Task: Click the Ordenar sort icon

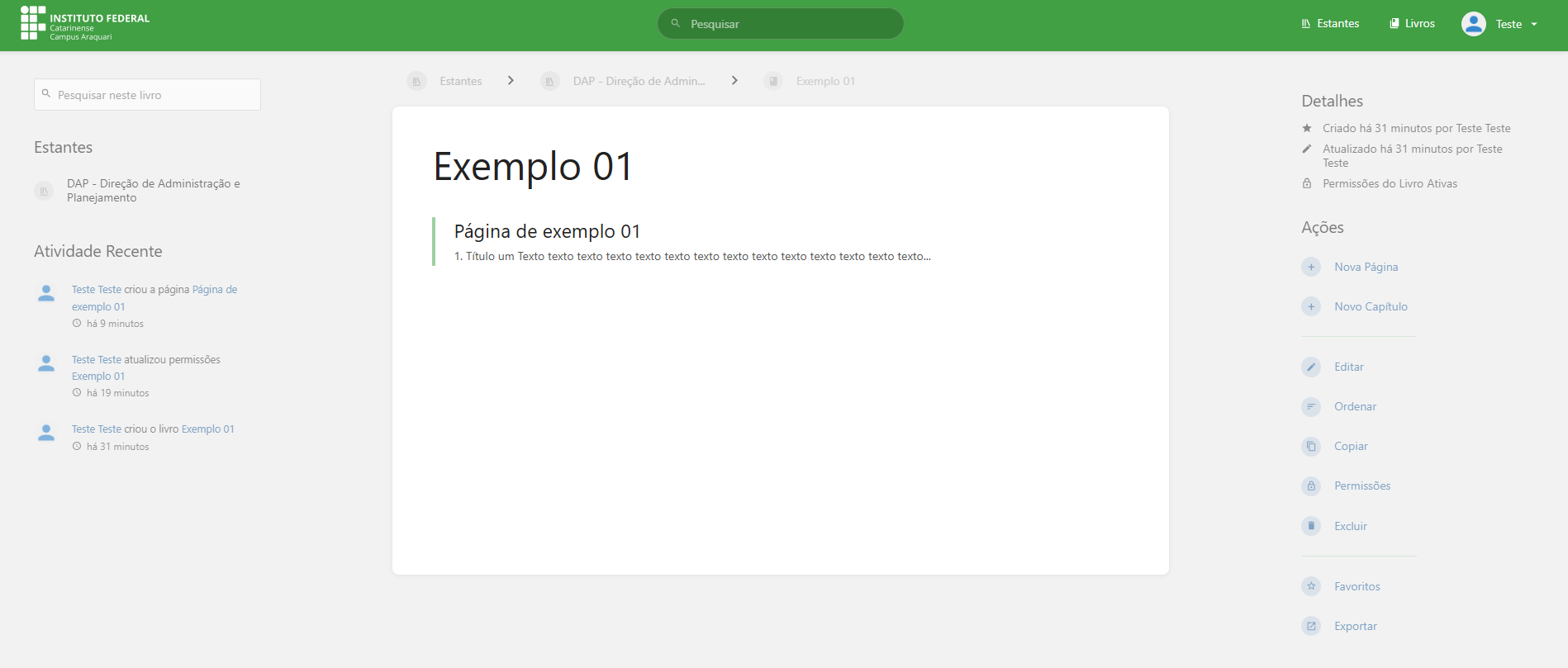Action: click(x=1311, y=406)
